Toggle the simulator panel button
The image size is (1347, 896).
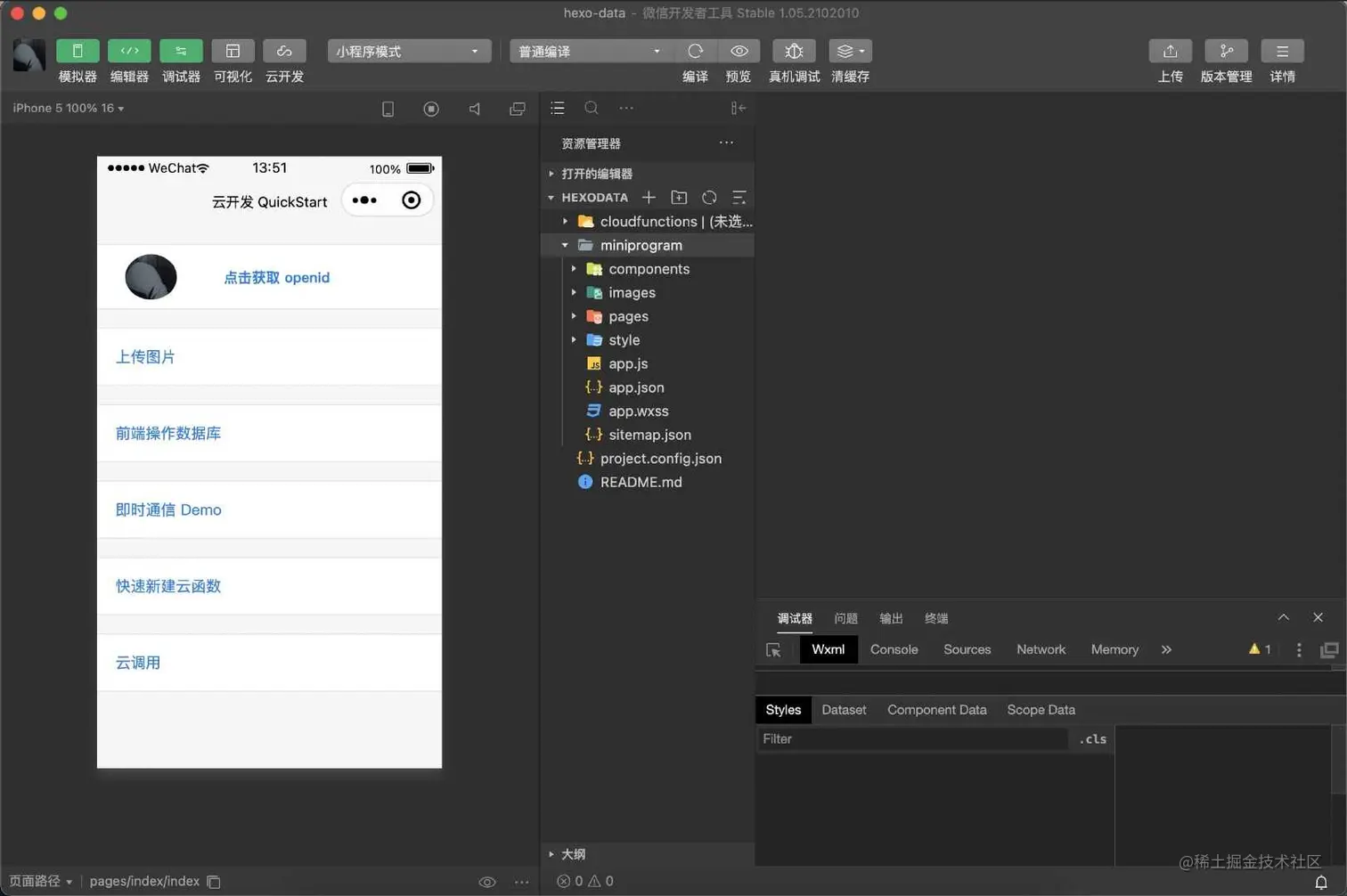[78, 52]
